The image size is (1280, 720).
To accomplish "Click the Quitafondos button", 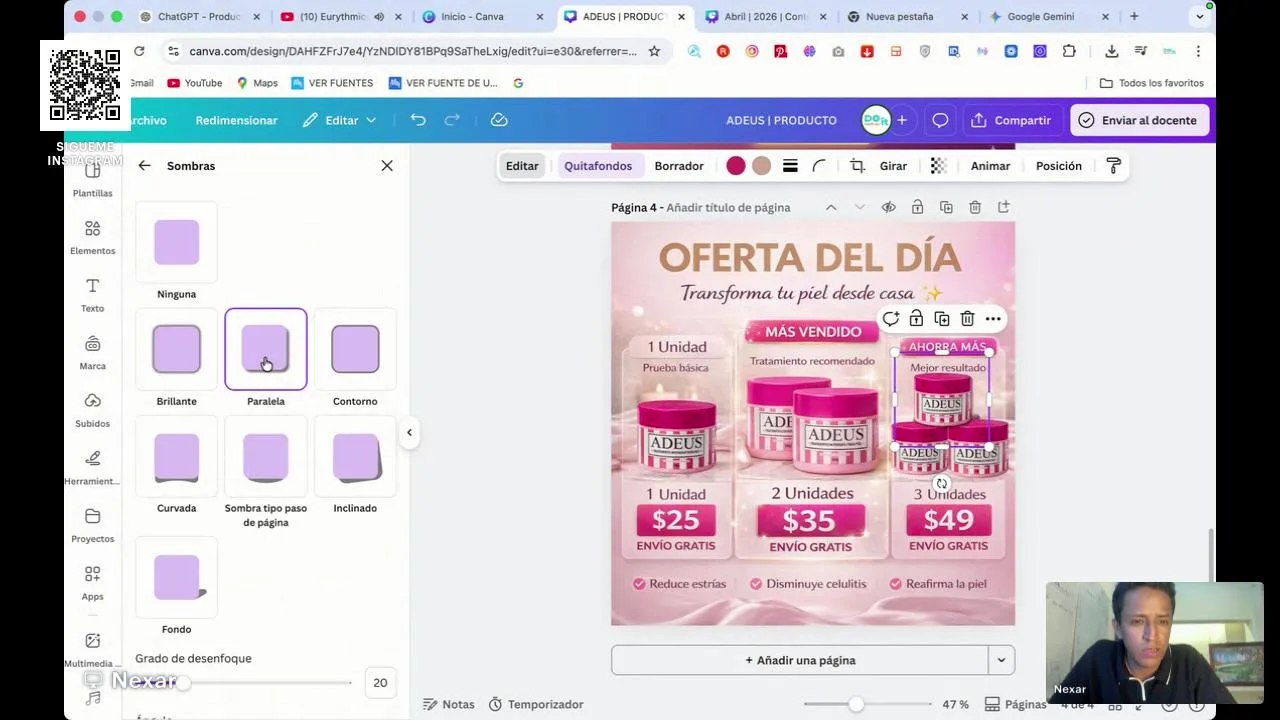I will point(598,166).
